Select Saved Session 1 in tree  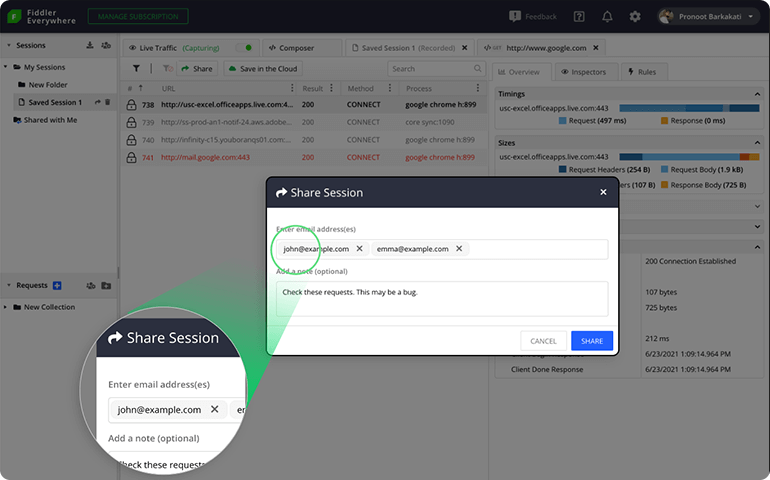coord(55,102)
